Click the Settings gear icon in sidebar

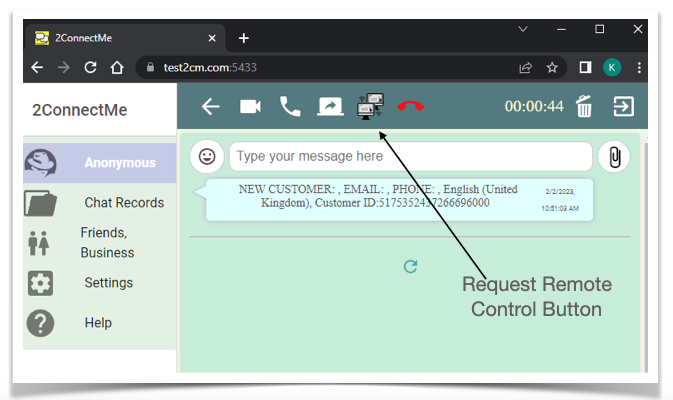[x=40, y=283]
